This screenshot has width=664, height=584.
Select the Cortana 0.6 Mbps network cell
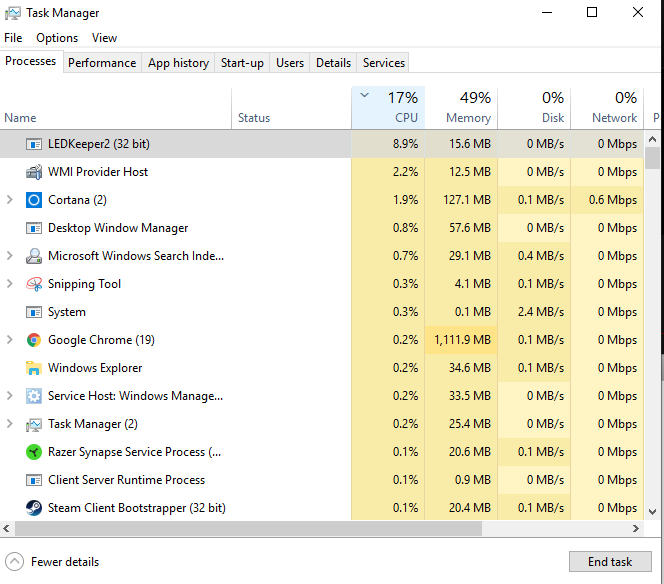[x=607, y=200]
